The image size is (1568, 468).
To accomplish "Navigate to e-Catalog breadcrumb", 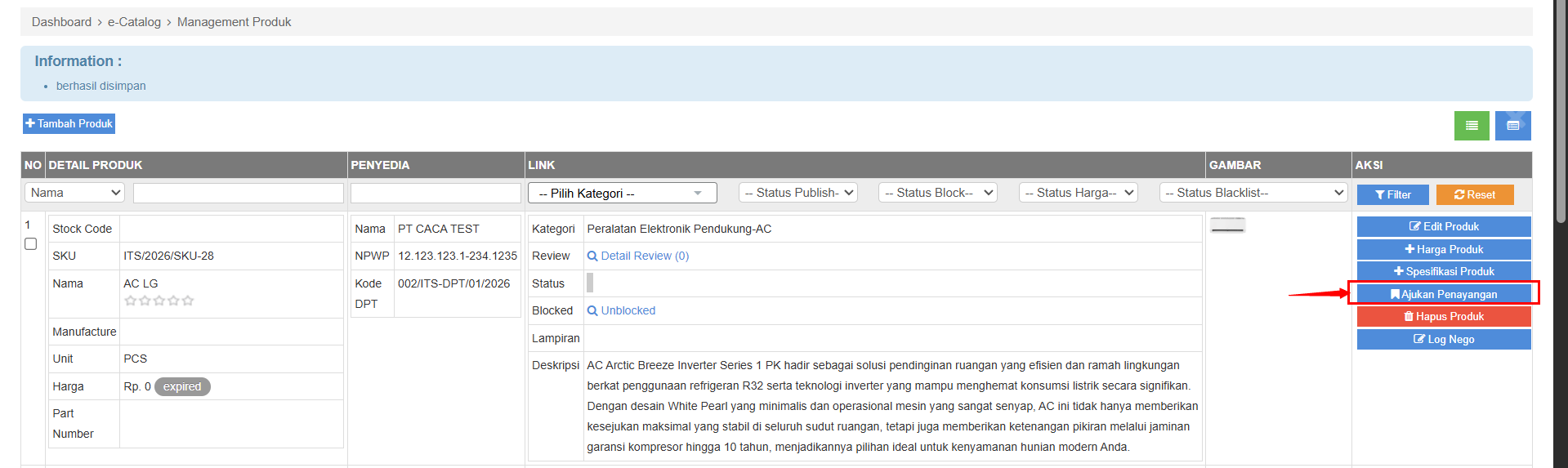I will click(134, 22).
